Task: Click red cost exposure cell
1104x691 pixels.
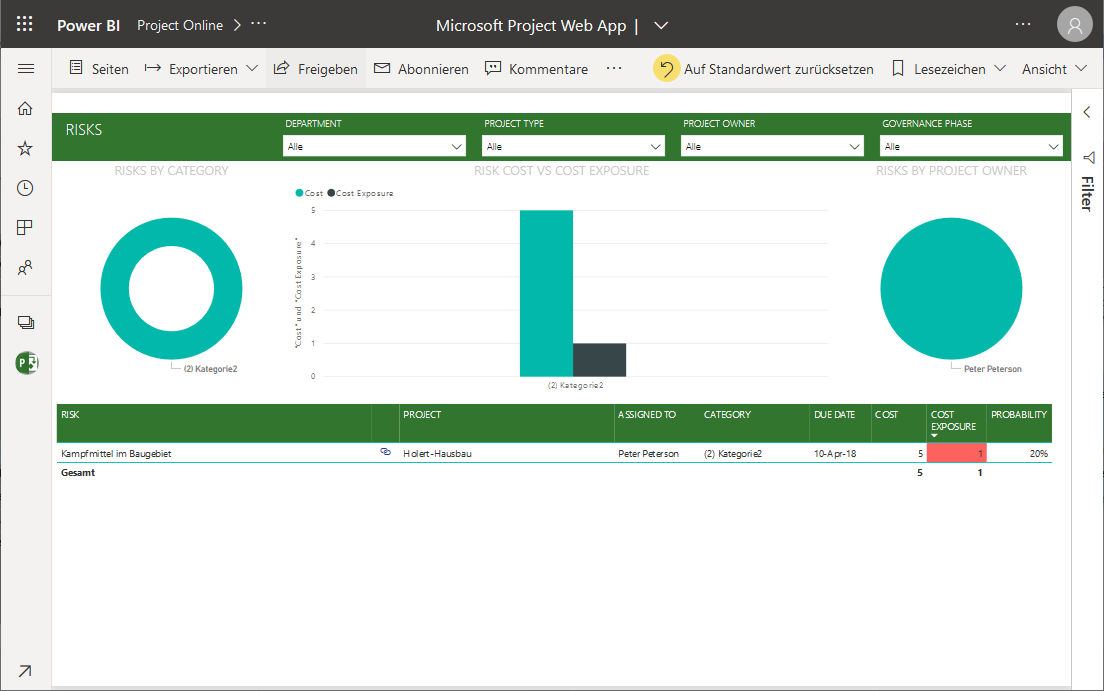Action: coord(956,453)
